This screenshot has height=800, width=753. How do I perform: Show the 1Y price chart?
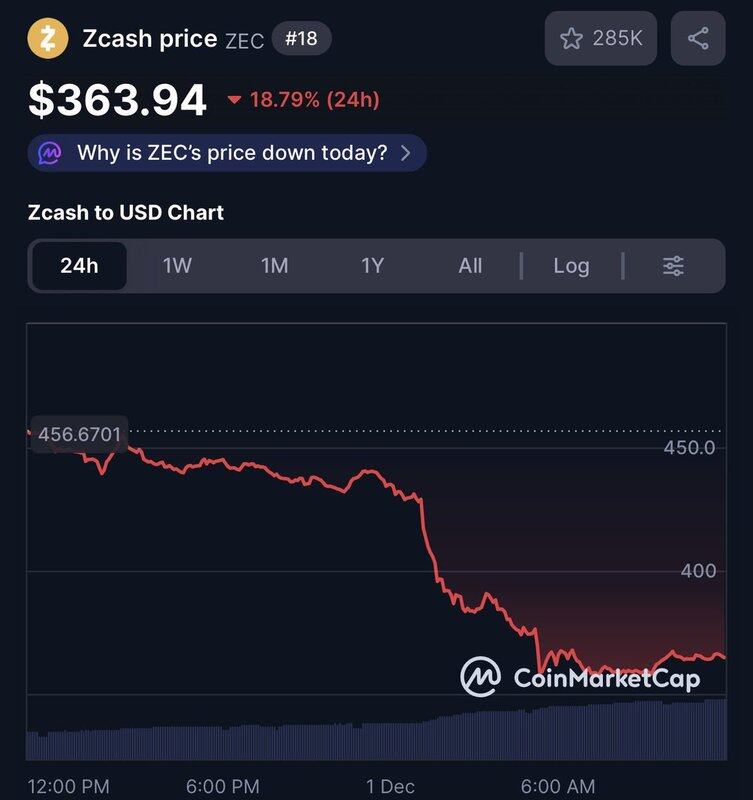click(372, 266)
